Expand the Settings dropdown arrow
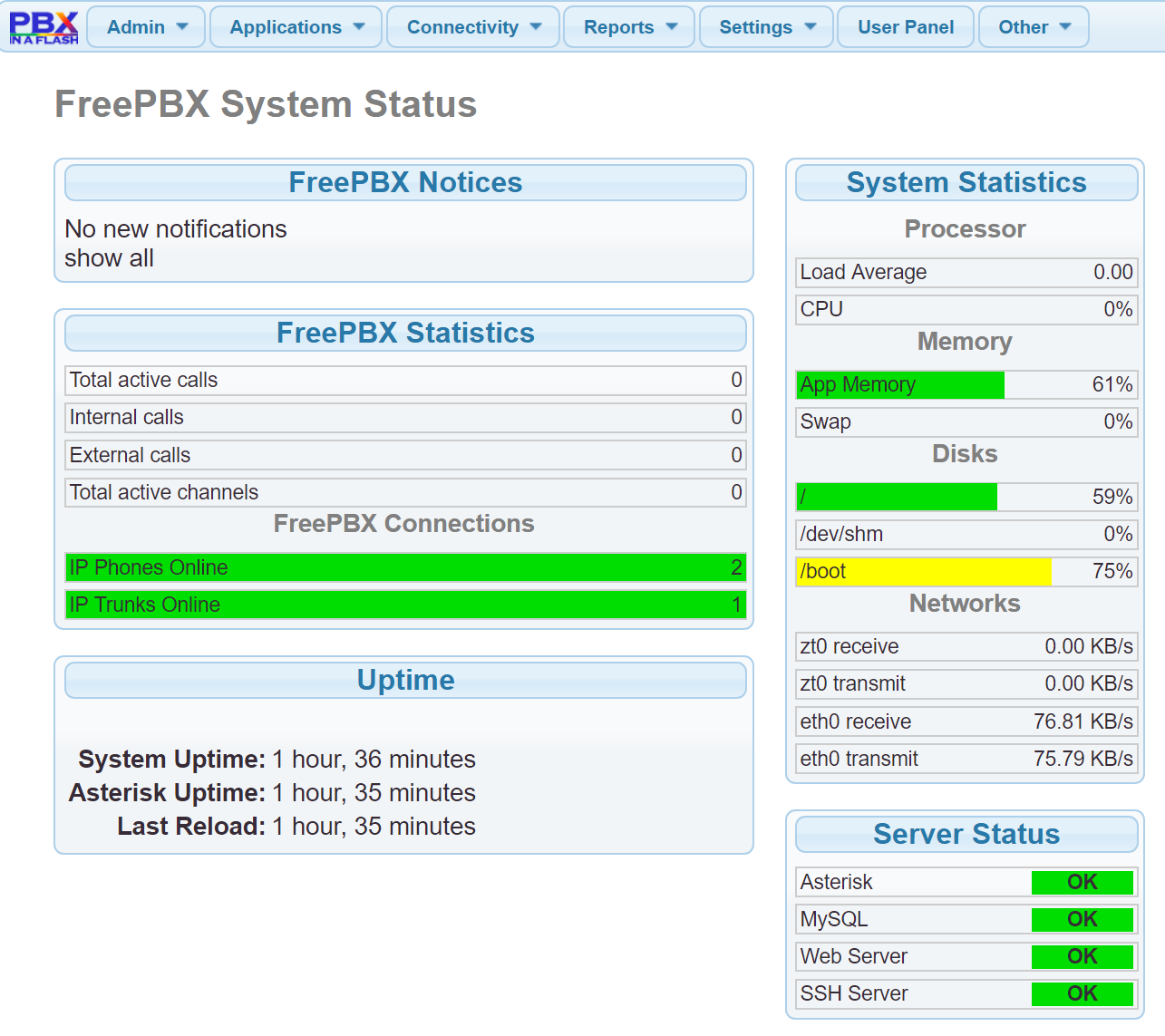The width and height of the screenshot is (1165, 1036). point(811,27)
